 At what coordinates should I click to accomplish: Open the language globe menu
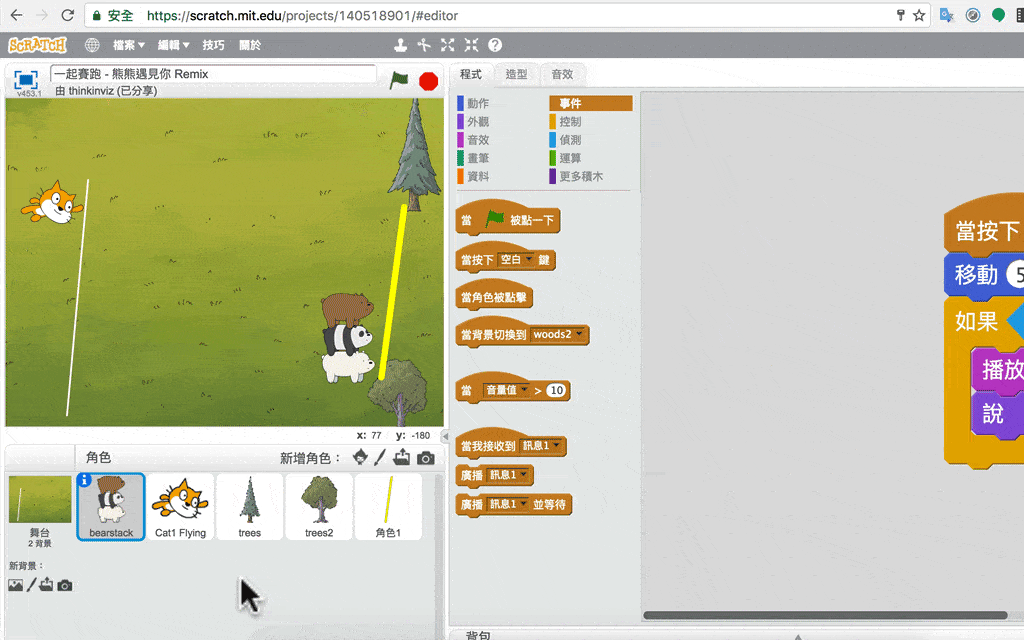[92, 45]
